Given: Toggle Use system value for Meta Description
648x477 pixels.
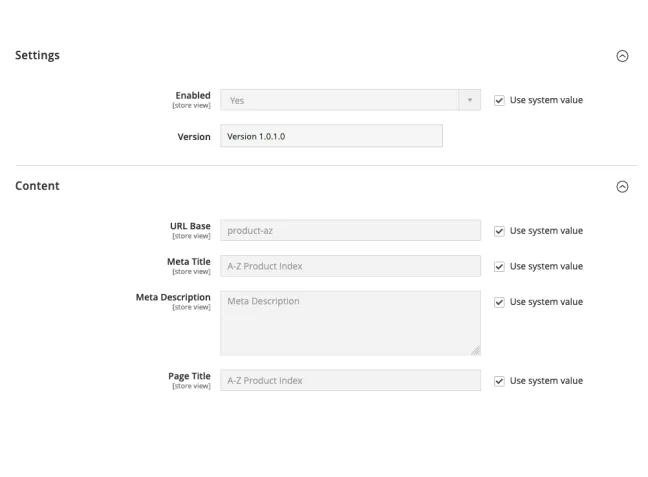Looking at the screenshot, I should tap(500, 302).
